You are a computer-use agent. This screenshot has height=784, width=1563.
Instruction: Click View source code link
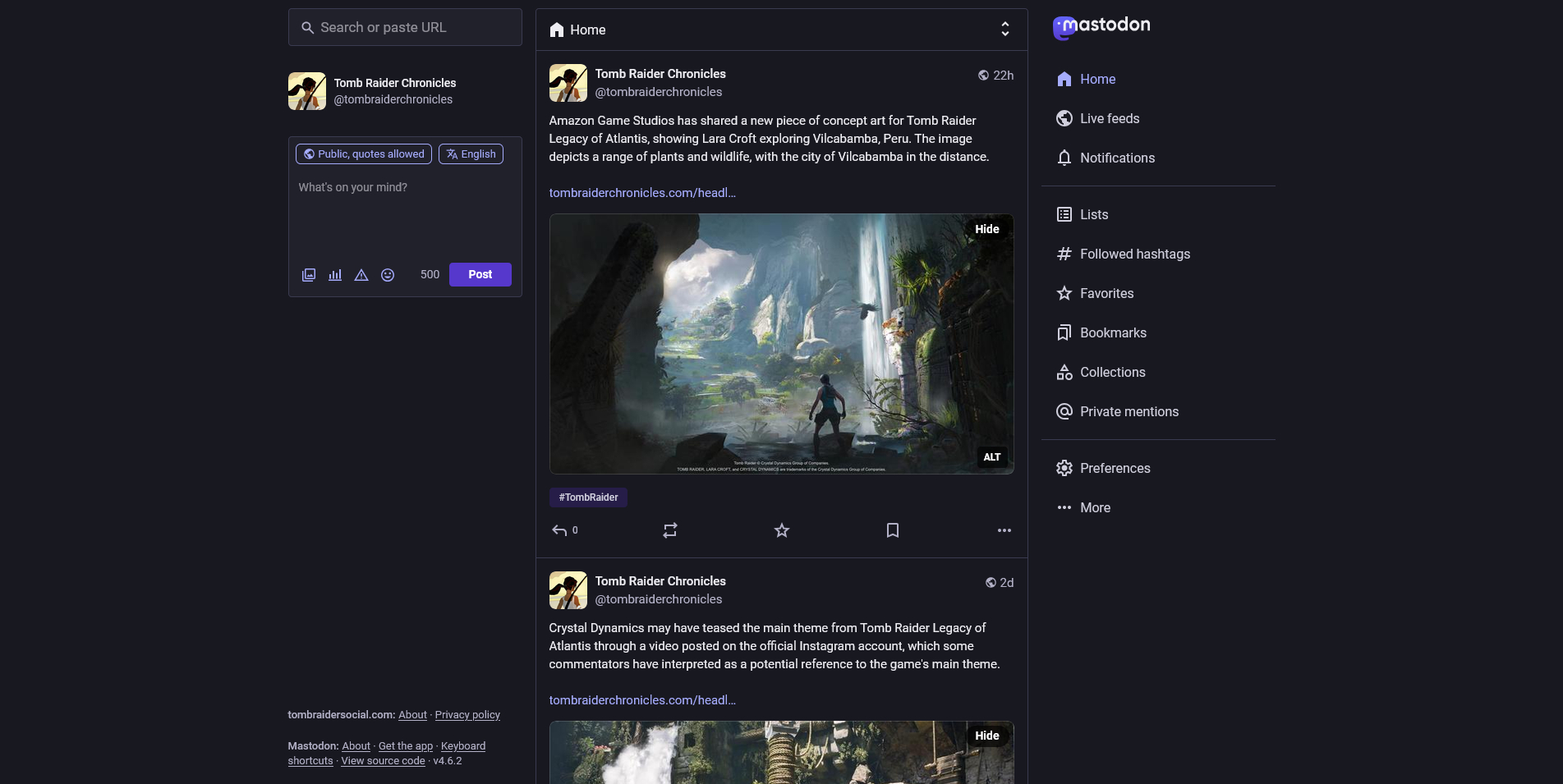click(x=383, y=761)
